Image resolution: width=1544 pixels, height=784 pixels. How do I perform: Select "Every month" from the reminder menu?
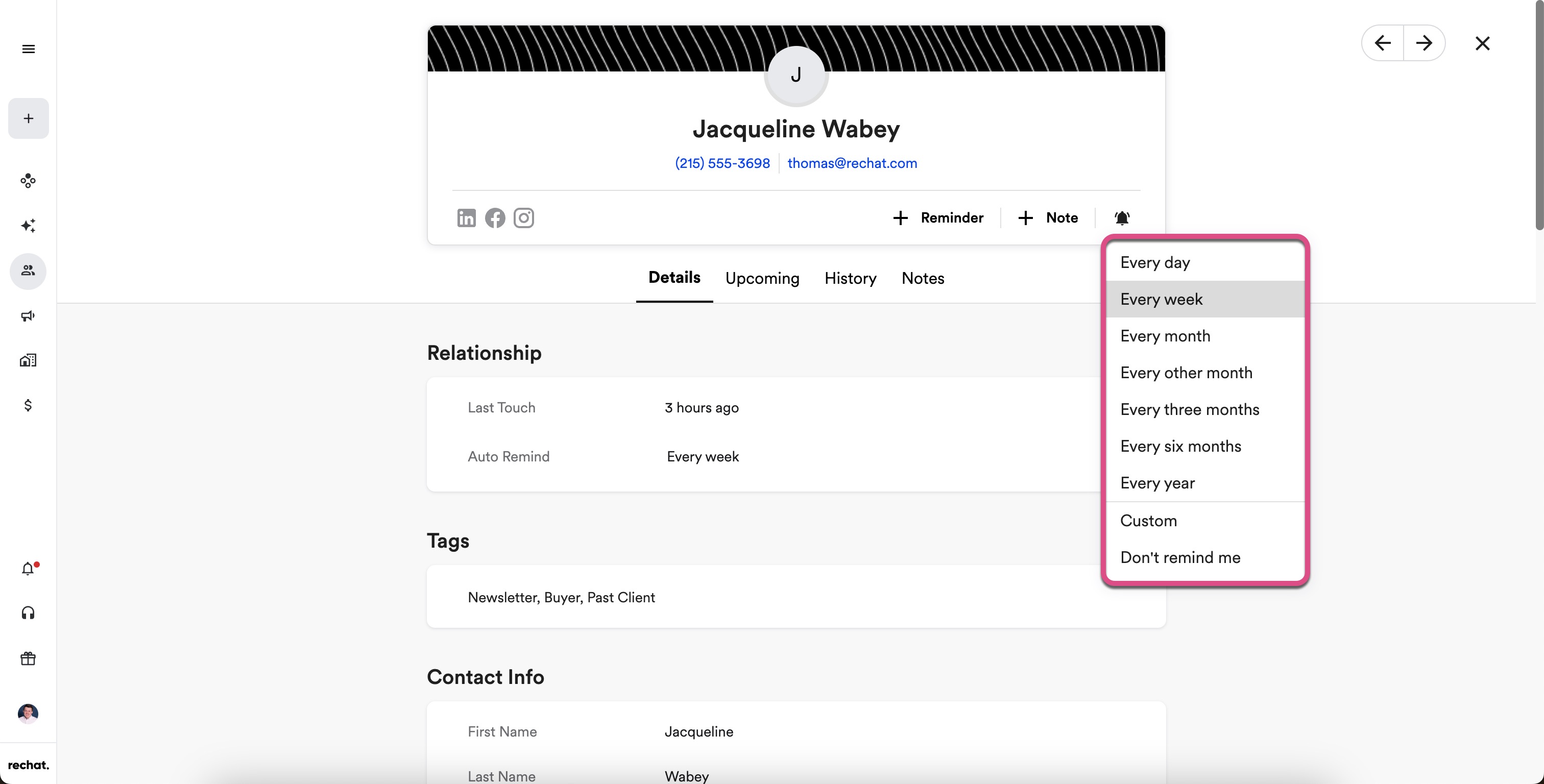(1165, 336)
